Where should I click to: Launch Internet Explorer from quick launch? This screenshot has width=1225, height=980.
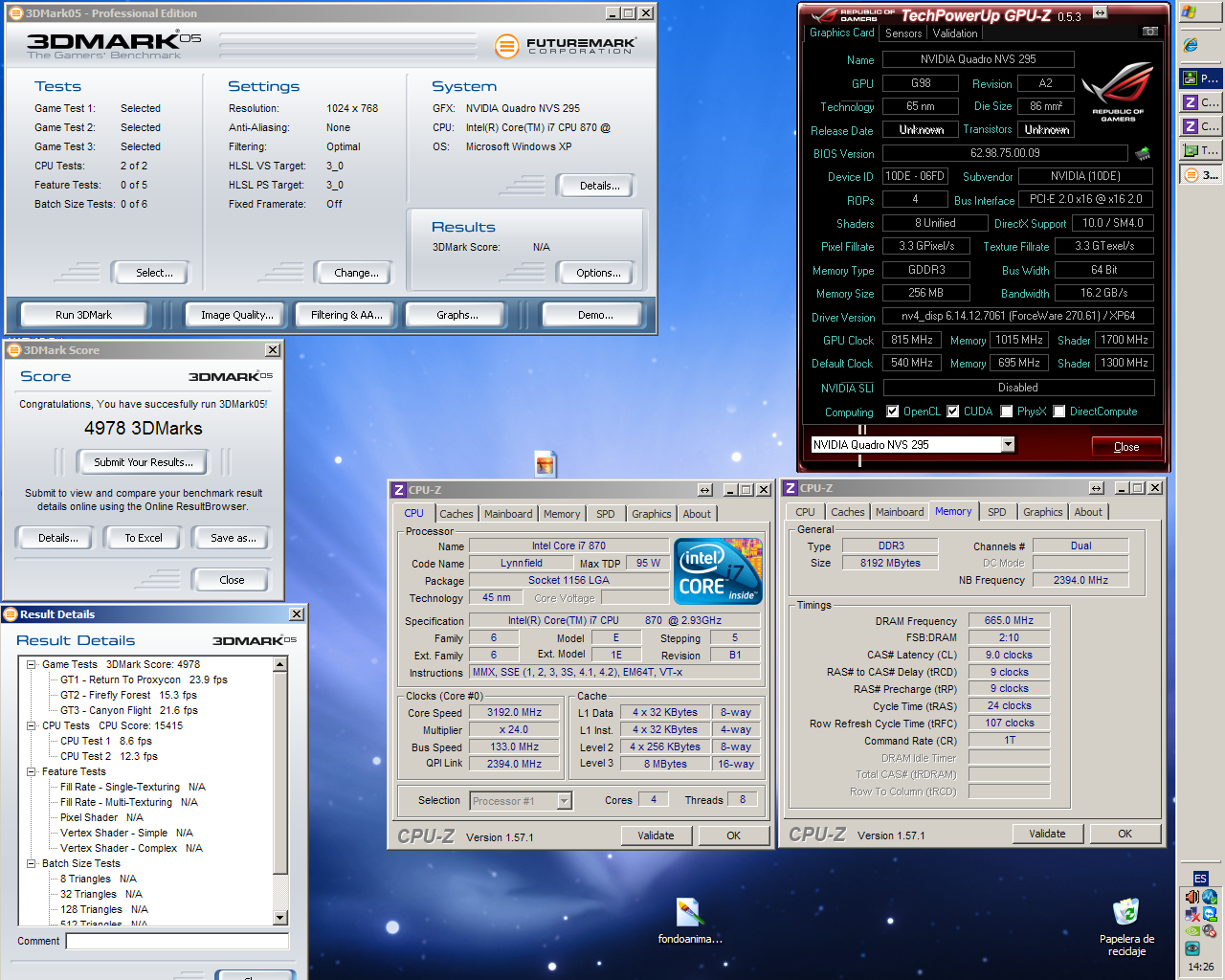(1191, 45)
